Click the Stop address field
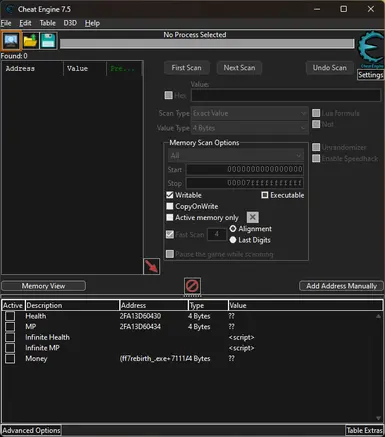 [x=245, y=183]
